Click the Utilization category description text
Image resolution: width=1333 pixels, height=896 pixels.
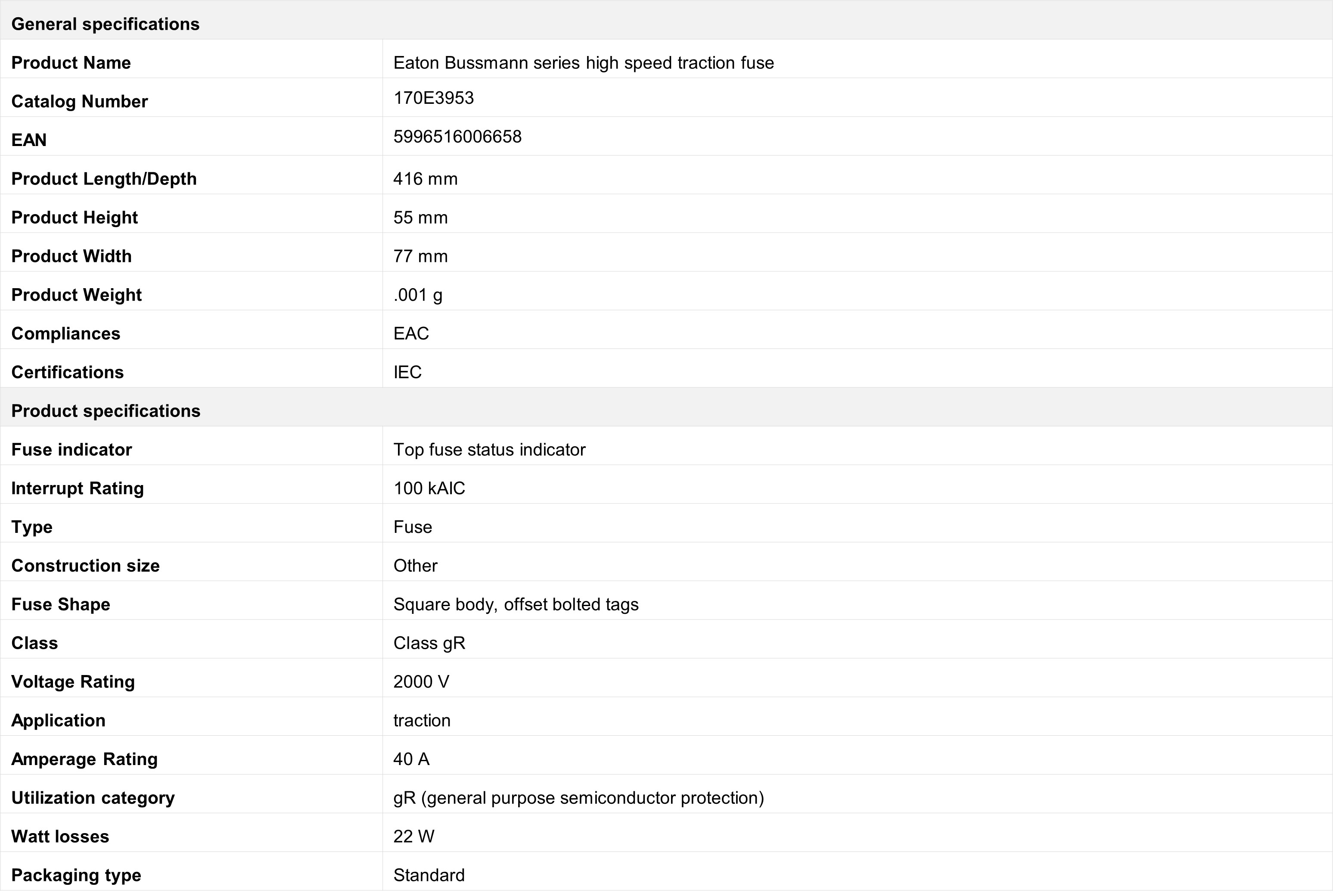(x=578, y=798)
